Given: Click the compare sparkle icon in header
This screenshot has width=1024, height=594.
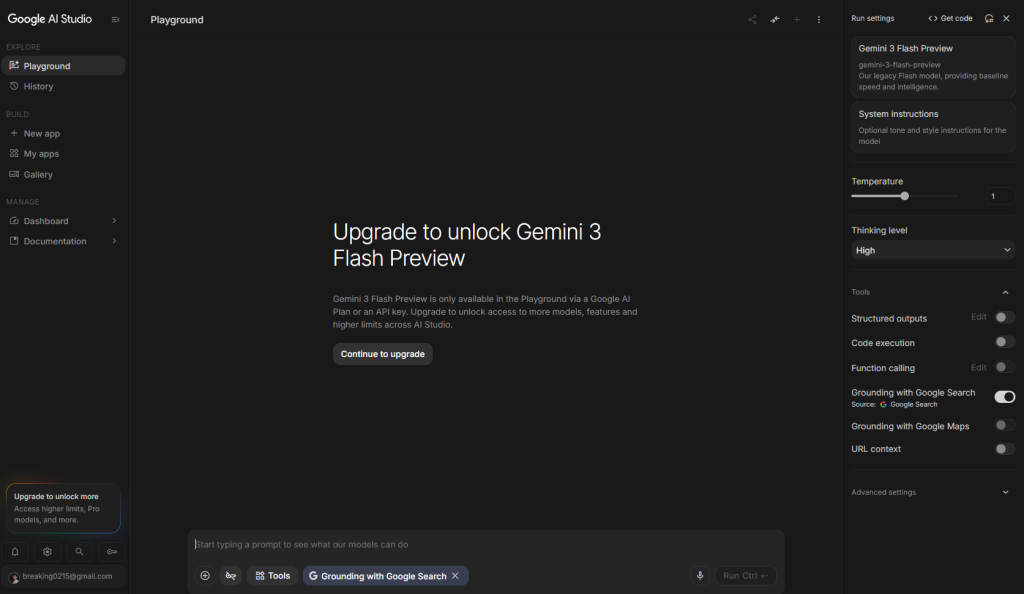Looking at the screenshot, I should click(x=775, y=20).
